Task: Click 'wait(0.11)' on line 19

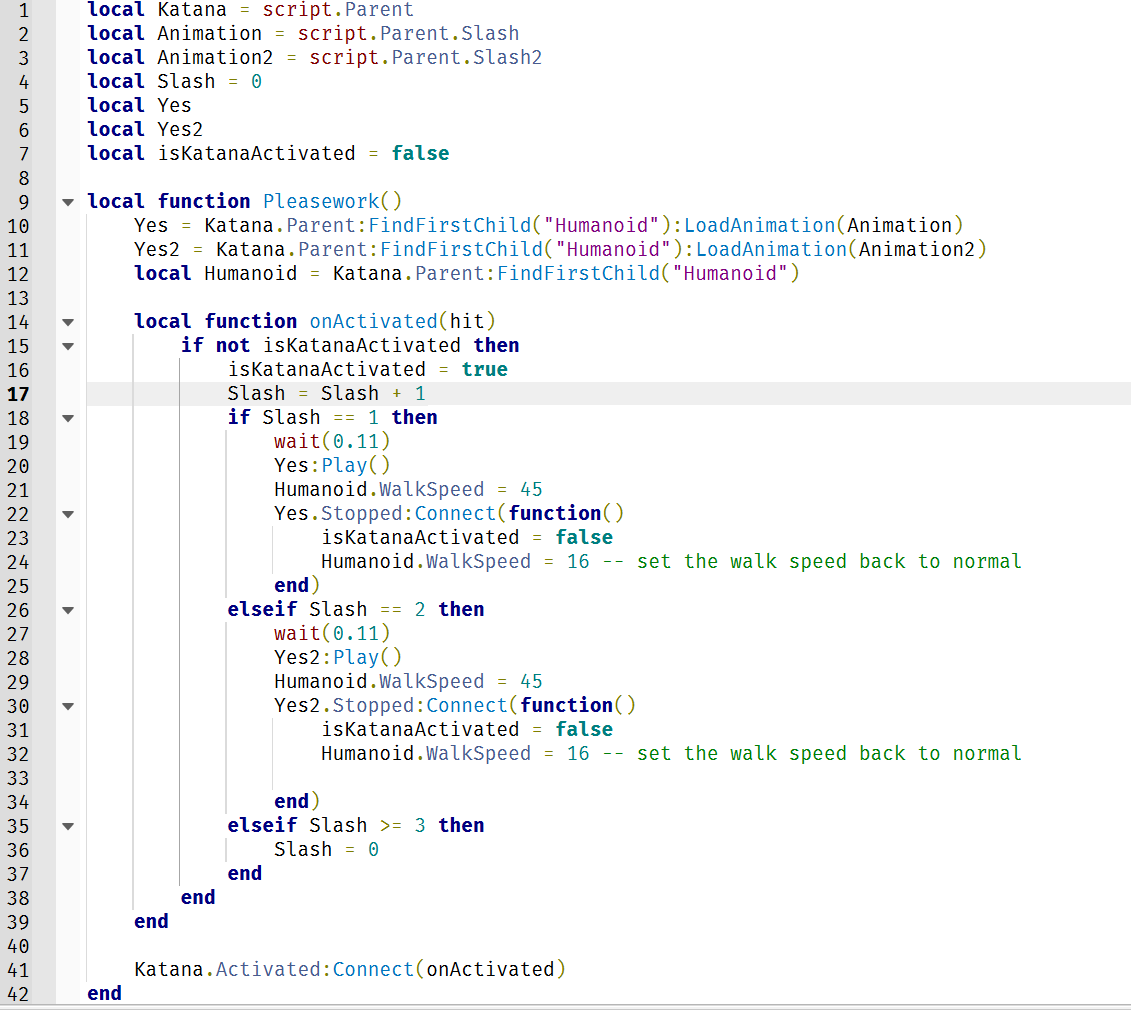Action: pos(332,442)
